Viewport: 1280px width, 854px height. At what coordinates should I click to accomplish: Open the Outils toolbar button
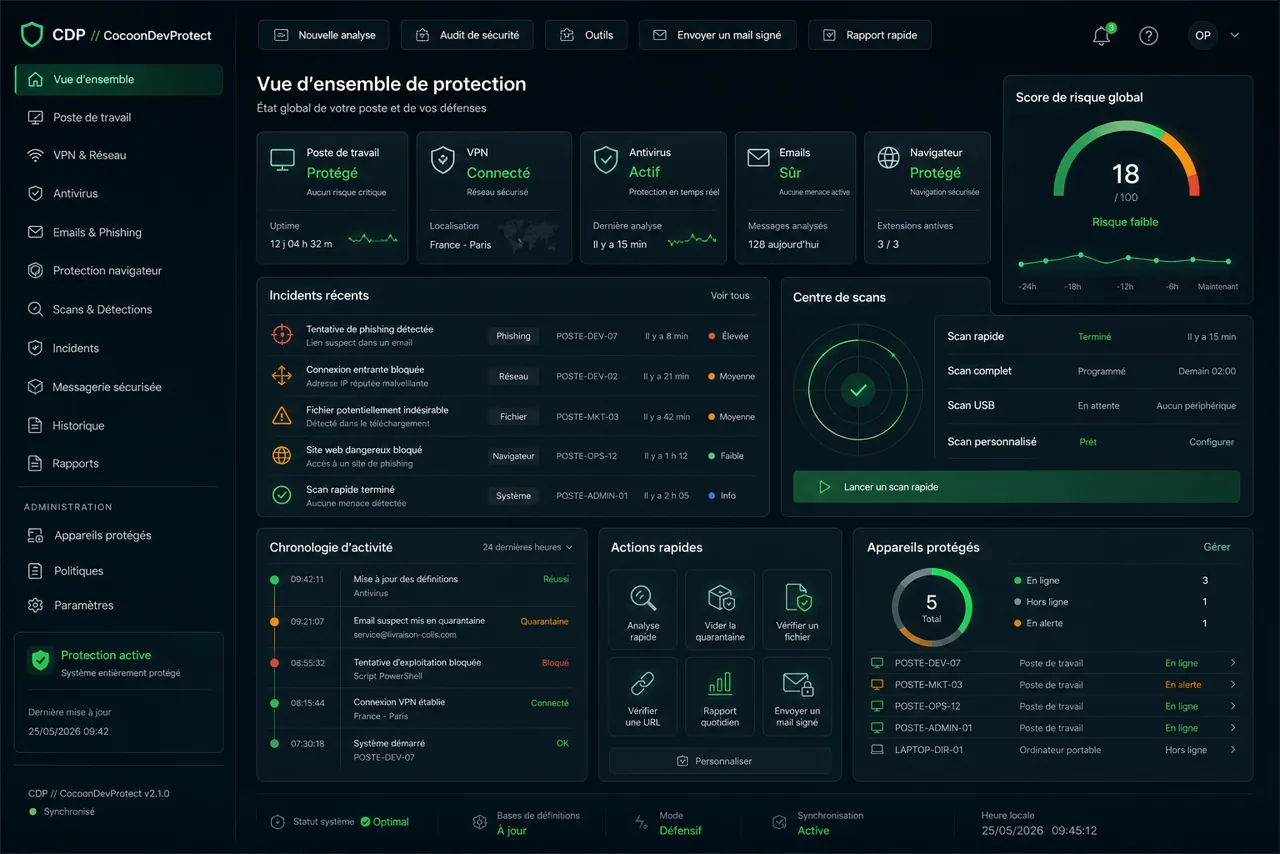click(x=586, y=35)
